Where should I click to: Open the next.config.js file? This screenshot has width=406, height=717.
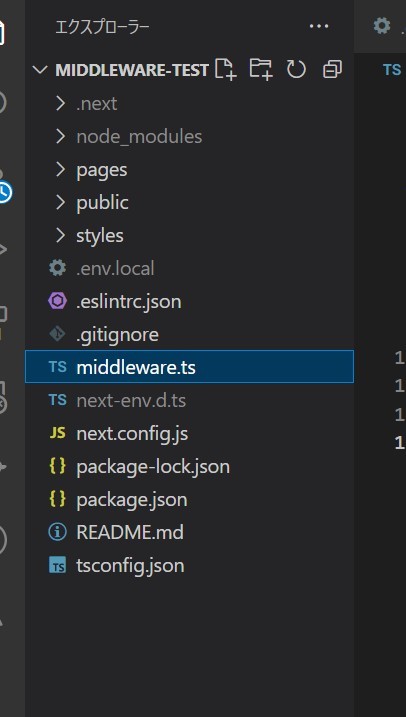point(189,433)
